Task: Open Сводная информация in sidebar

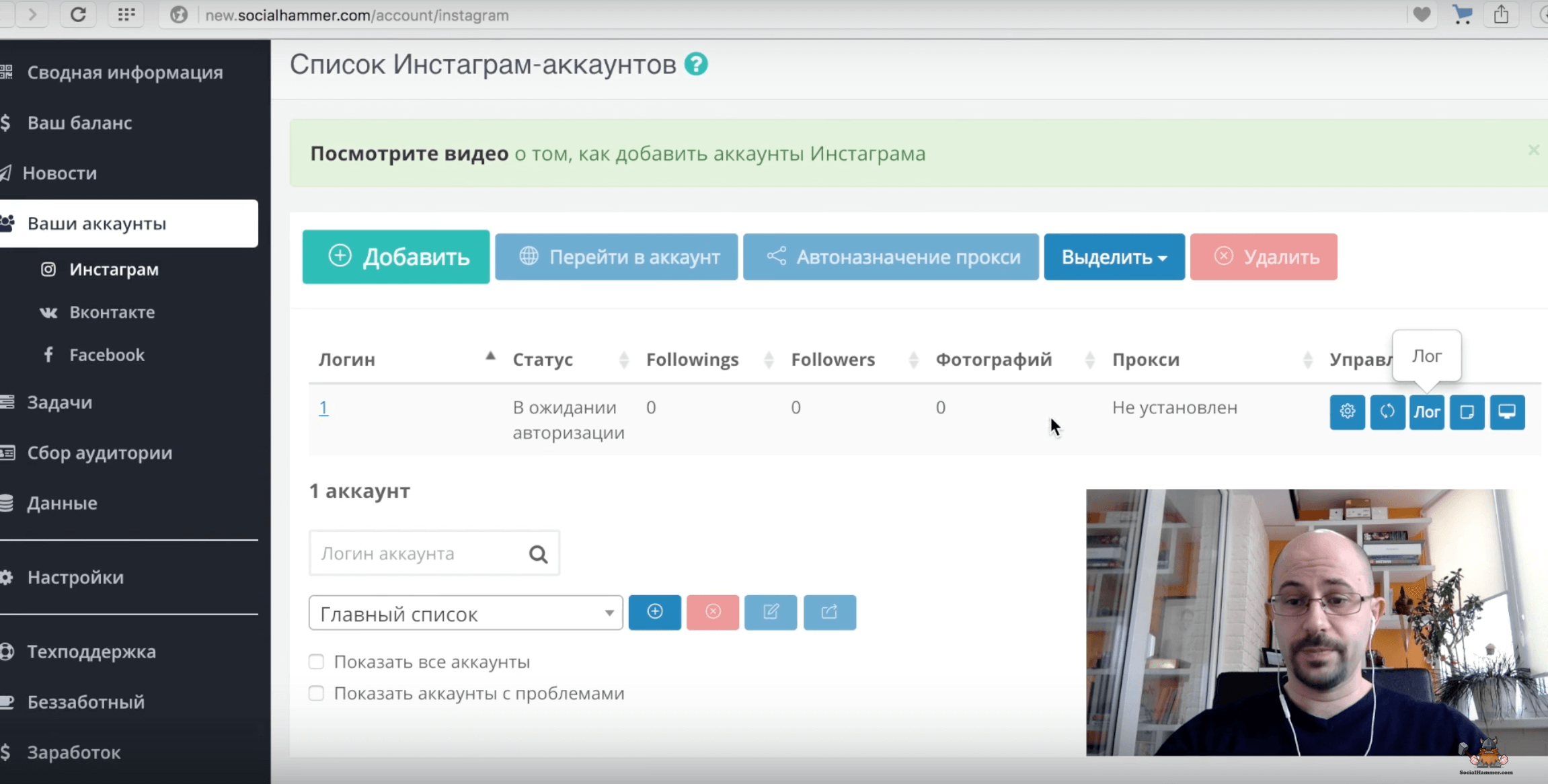Action: (125, 72)
